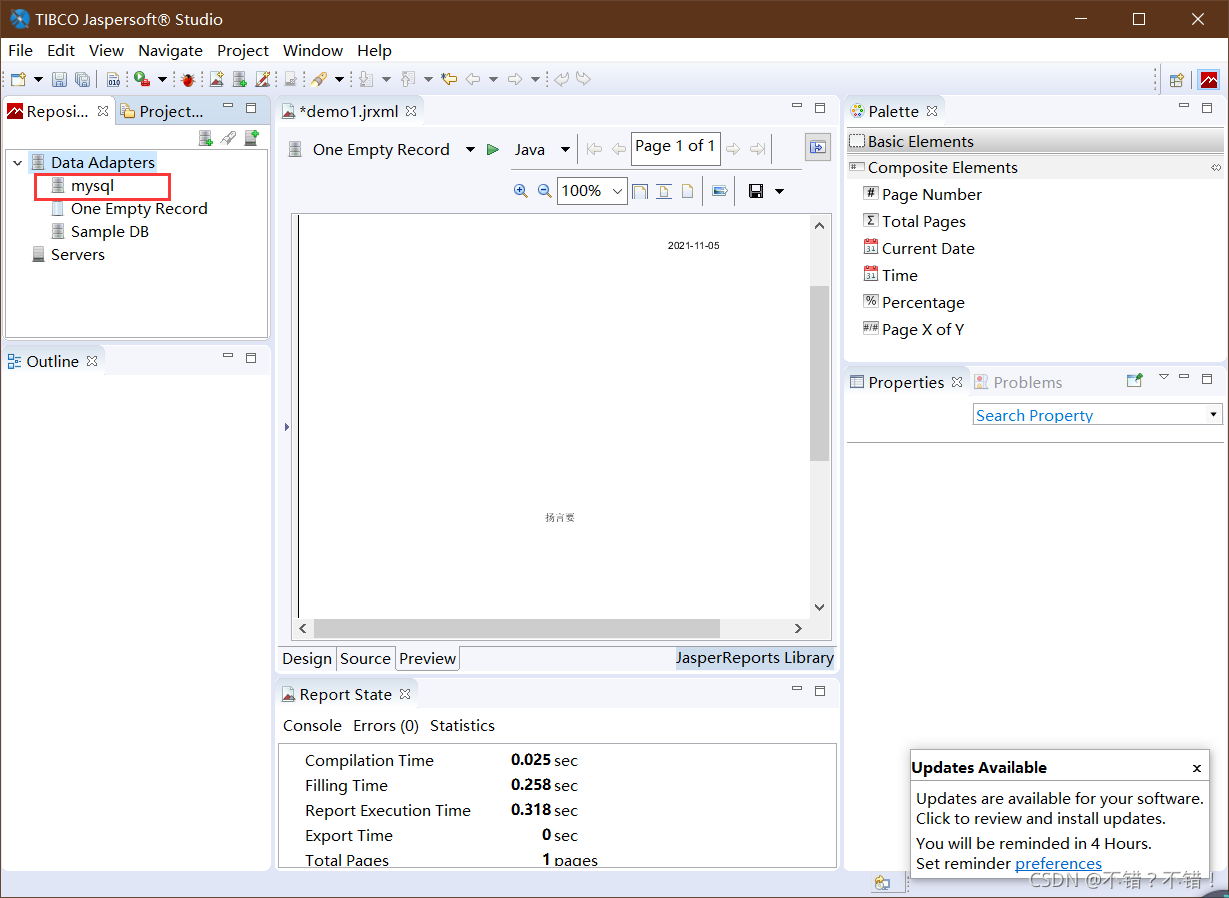Click the binary 010 toolbar icon
The height and width of the screenshot is (898, 1229).
113,79
